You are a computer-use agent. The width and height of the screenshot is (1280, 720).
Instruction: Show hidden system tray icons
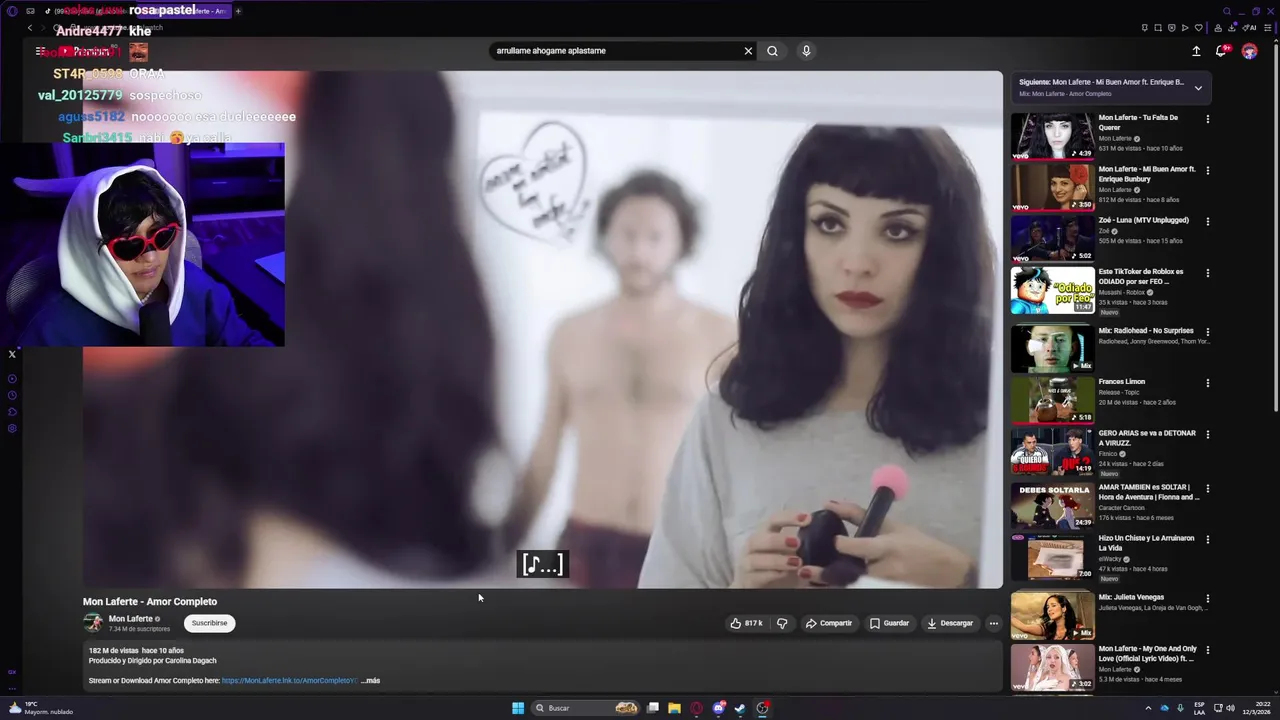(1147, 708)
